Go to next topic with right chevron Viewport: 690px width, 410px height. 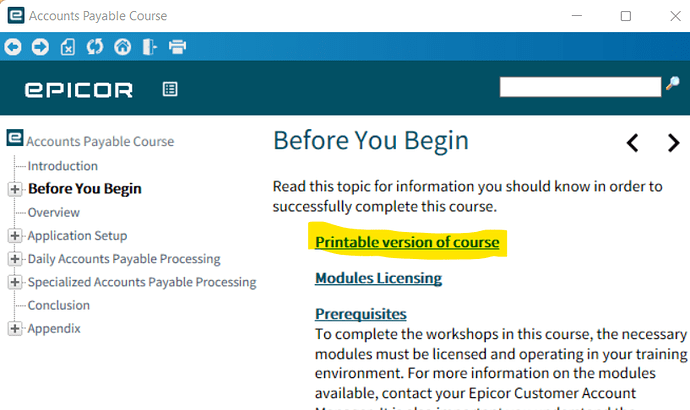(x=673, y=143)
